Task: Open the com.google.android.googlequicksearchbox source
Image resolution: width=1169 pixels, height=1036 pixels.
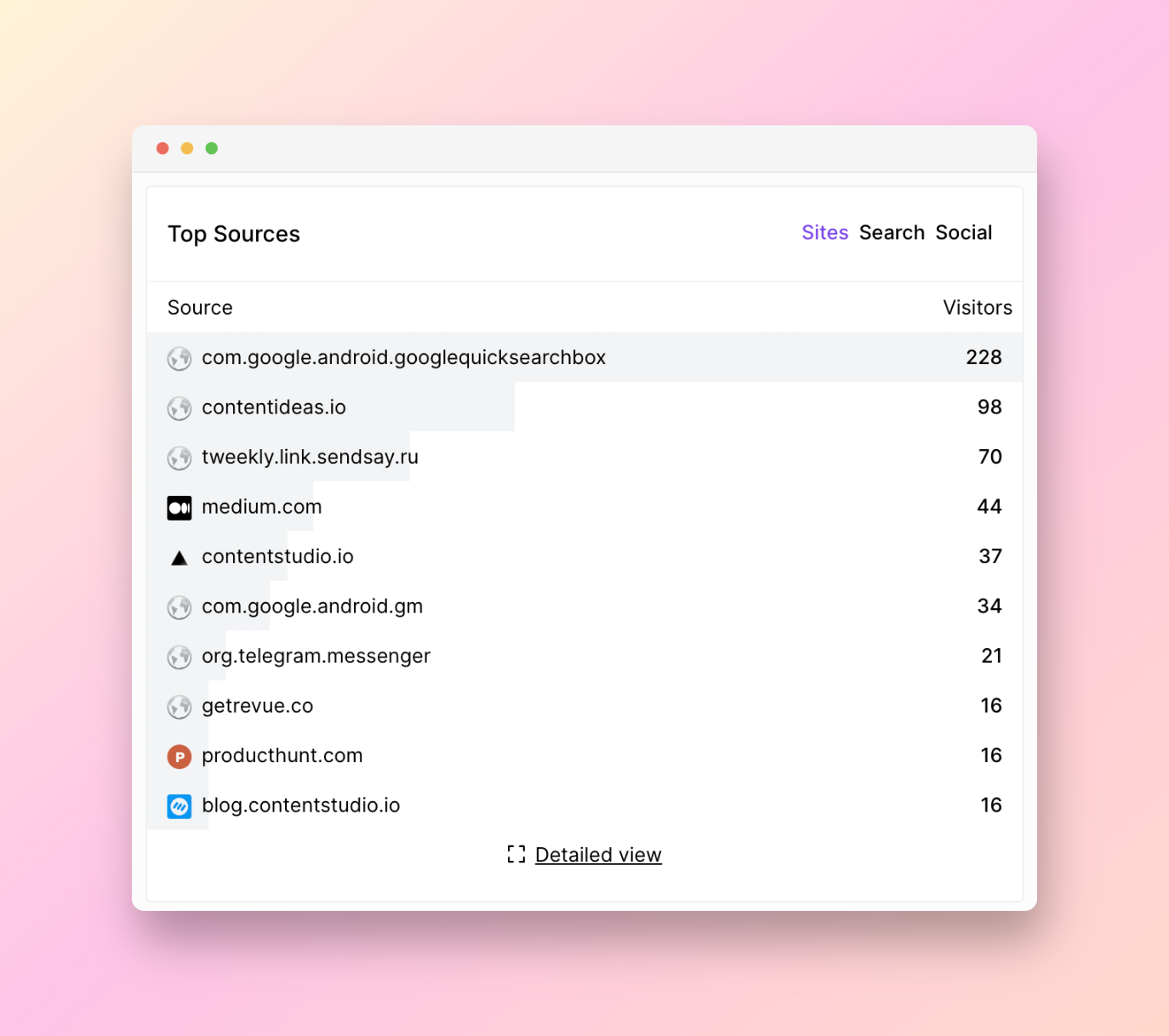Action: [x=403, y=357]
